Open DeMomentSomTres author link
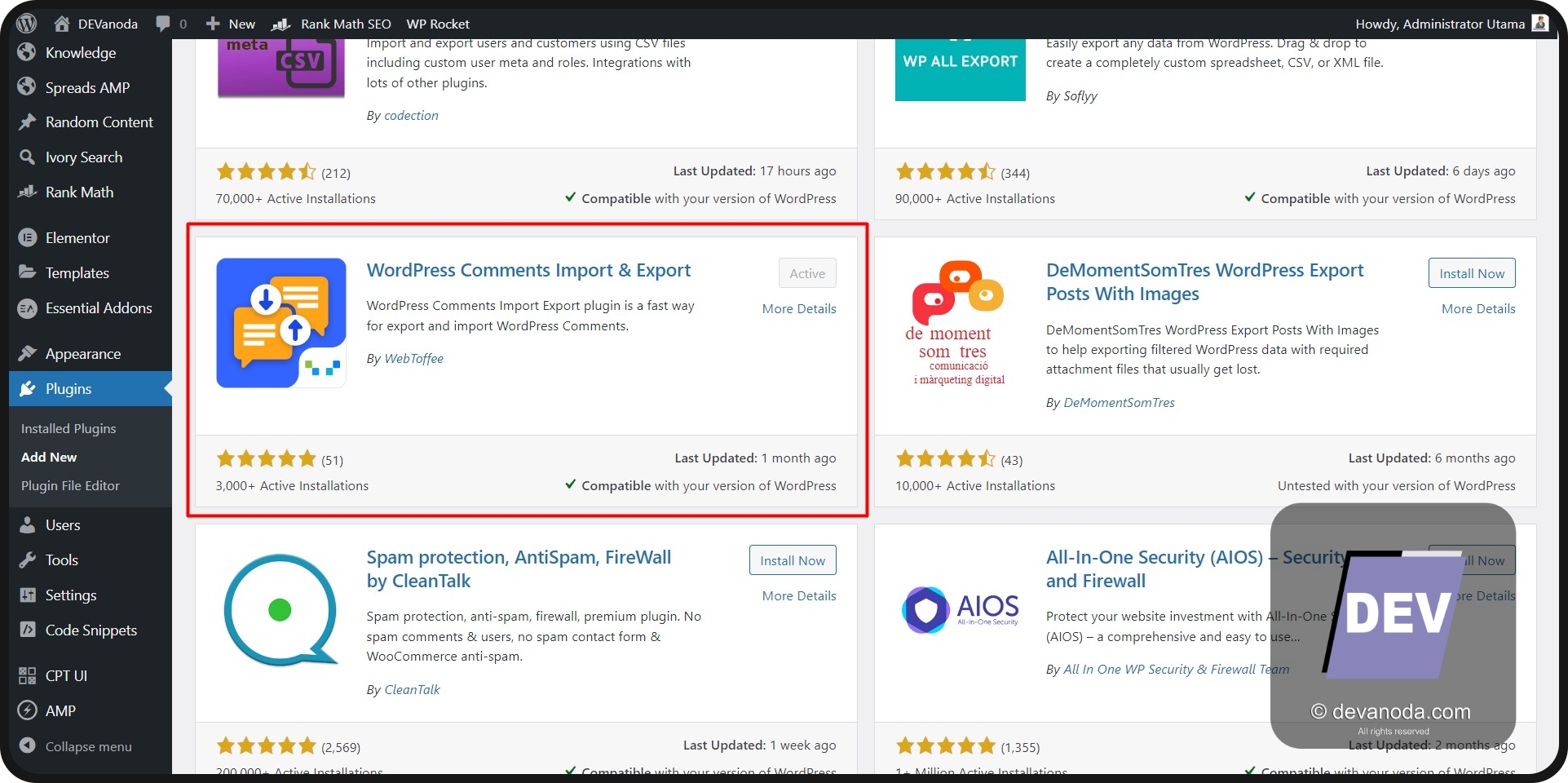The height and width of the screenshot is (783, 1568). click(x=1119, y=402)
